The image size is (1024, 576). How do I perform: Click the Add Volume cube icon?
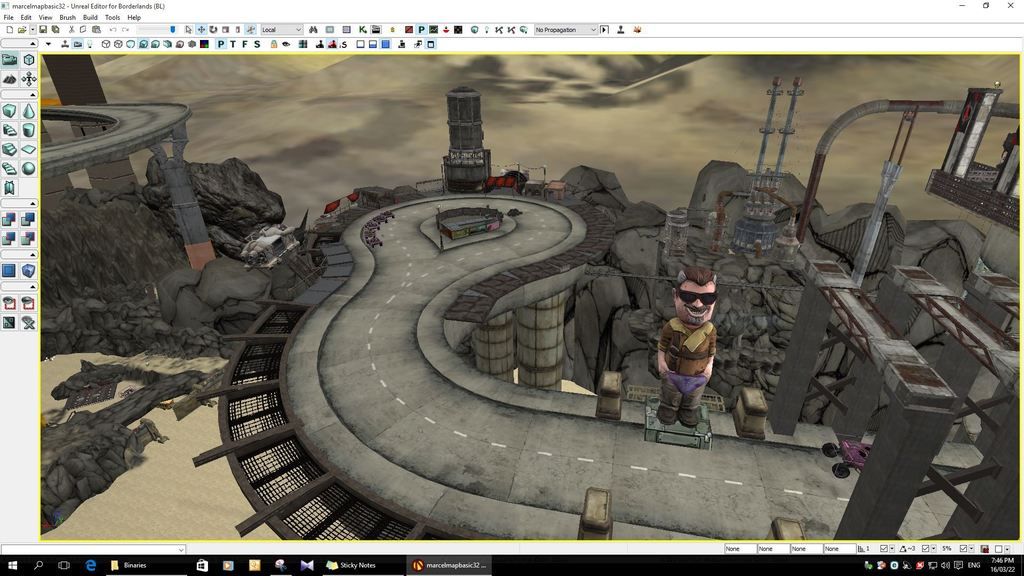pos(29,270)
